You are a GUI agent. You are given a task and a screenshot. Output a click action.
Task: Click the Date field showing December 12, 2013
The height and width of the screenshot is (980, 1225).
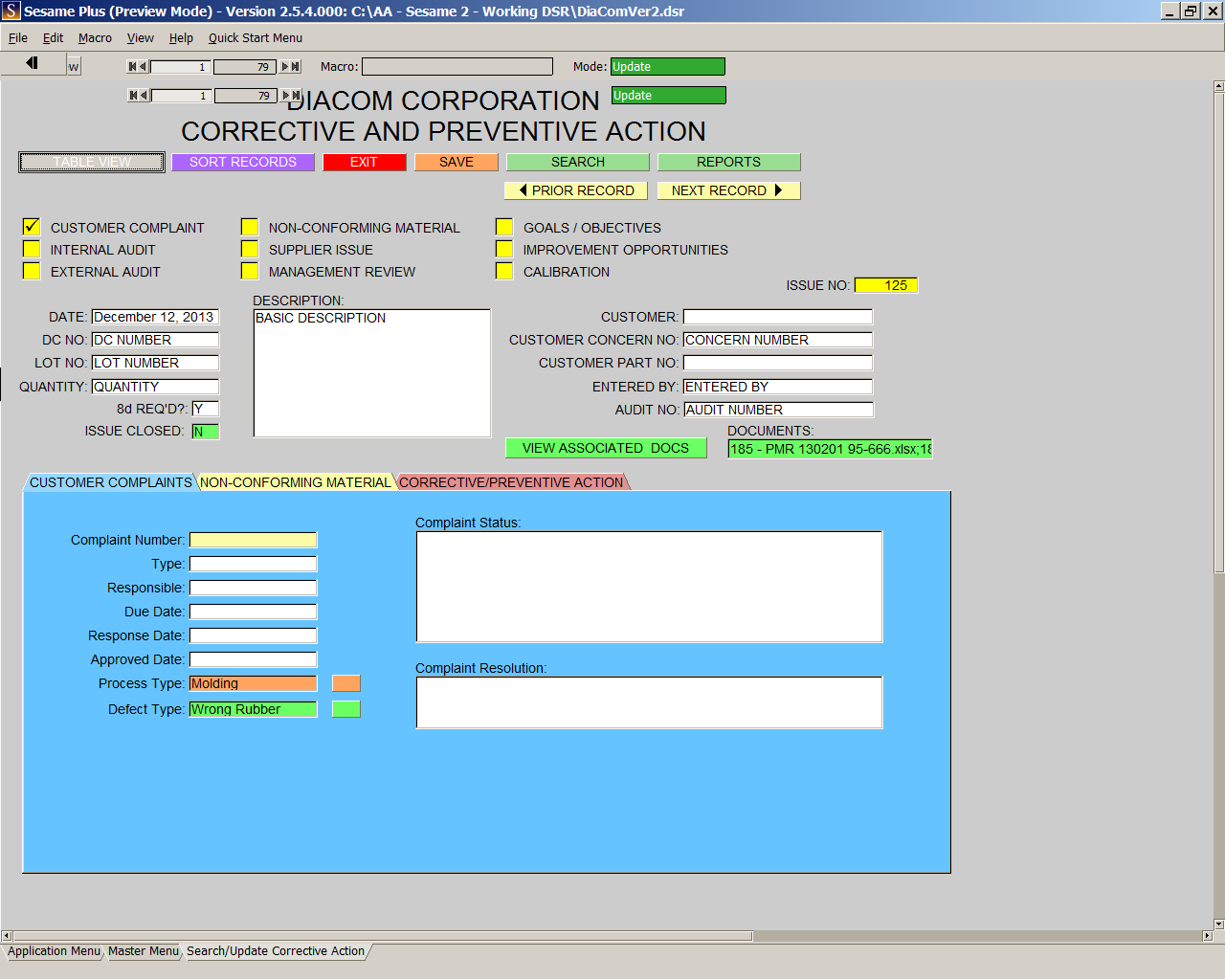click(x=155, y=317)
